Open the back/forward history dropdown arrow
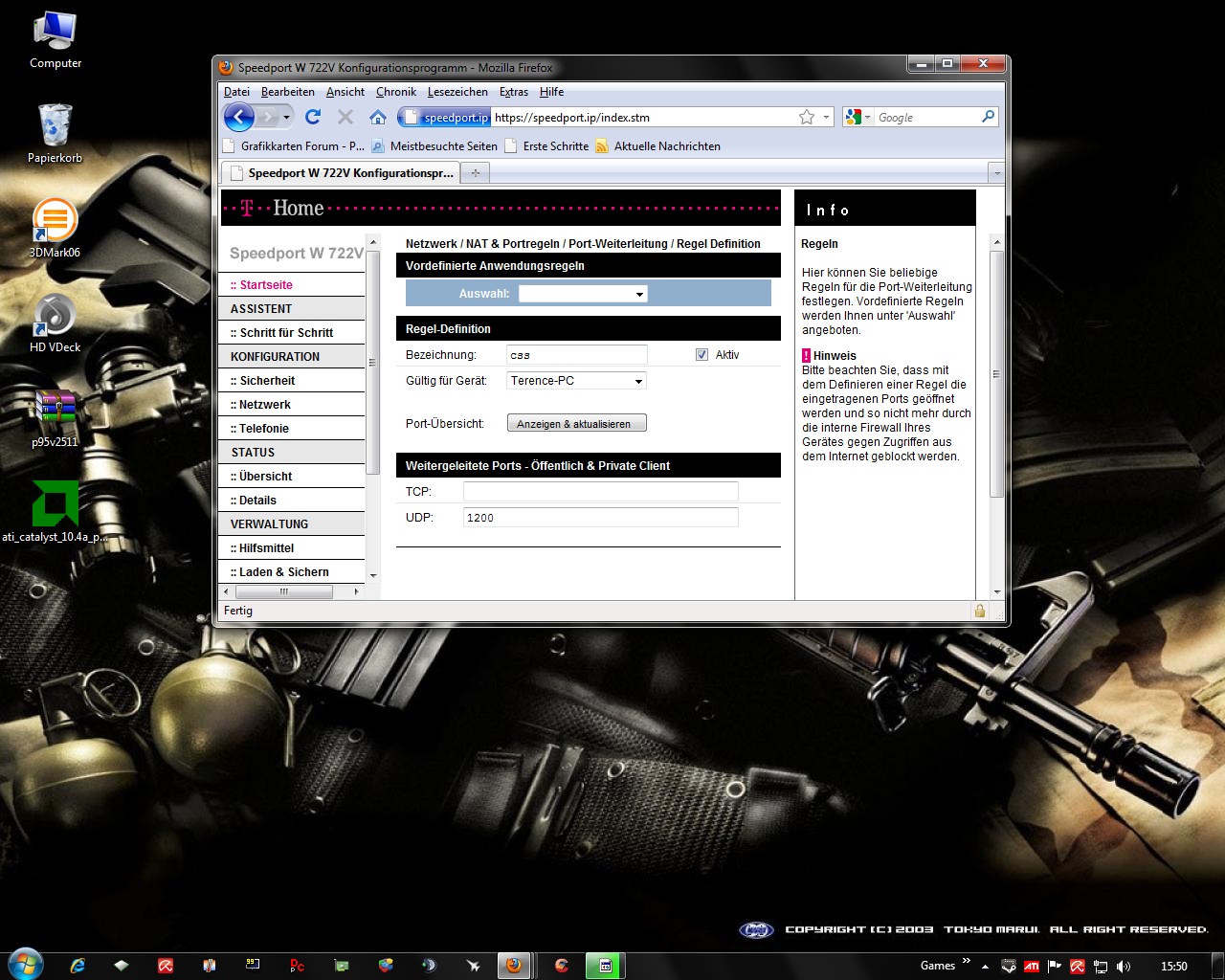 click(x=286, y=117)
